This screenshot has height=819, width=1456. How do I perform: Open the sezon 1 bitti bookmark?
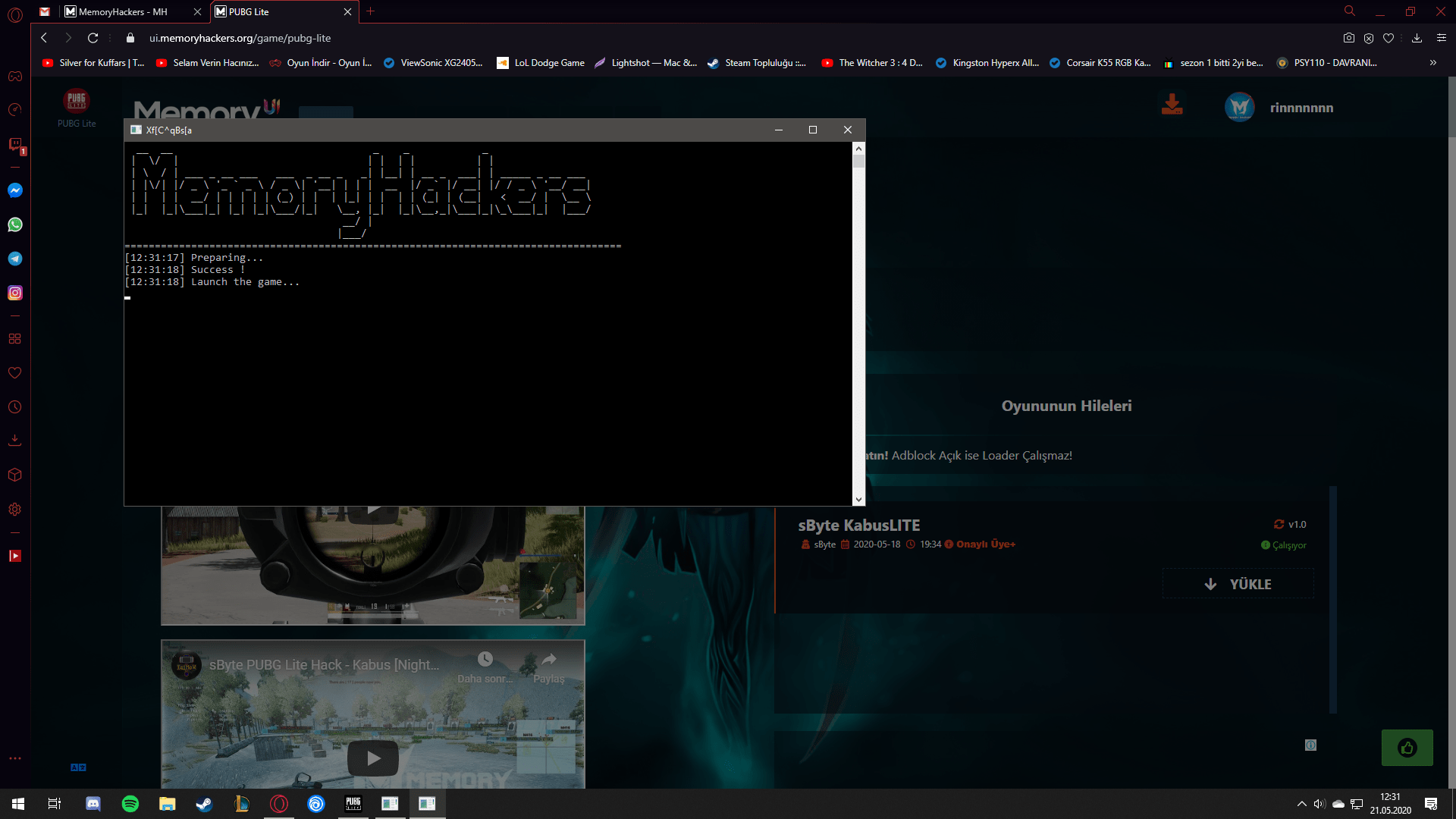click(x=1215, y=63)
